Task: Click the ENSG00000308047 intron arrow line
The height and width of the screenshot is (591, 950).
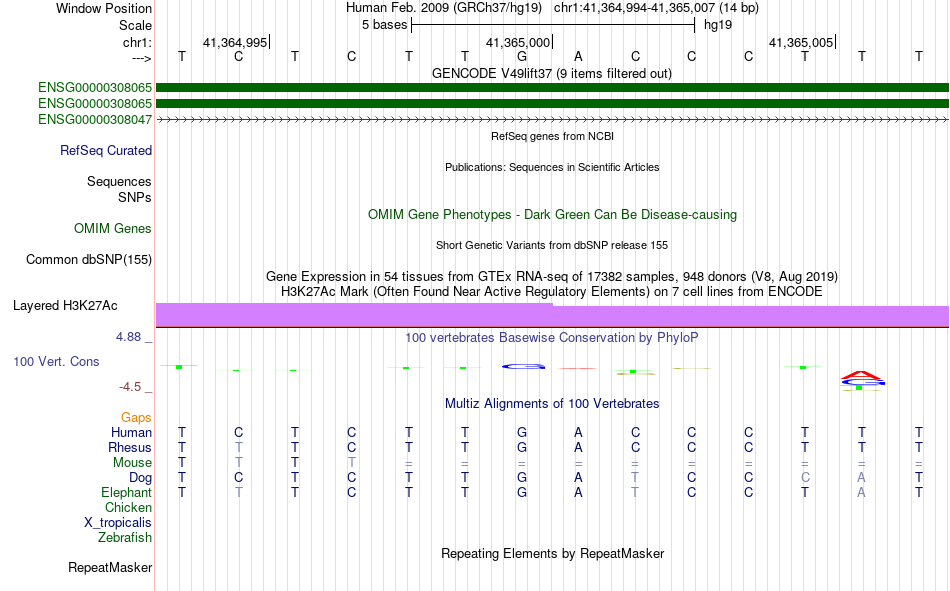Action: 552,120
